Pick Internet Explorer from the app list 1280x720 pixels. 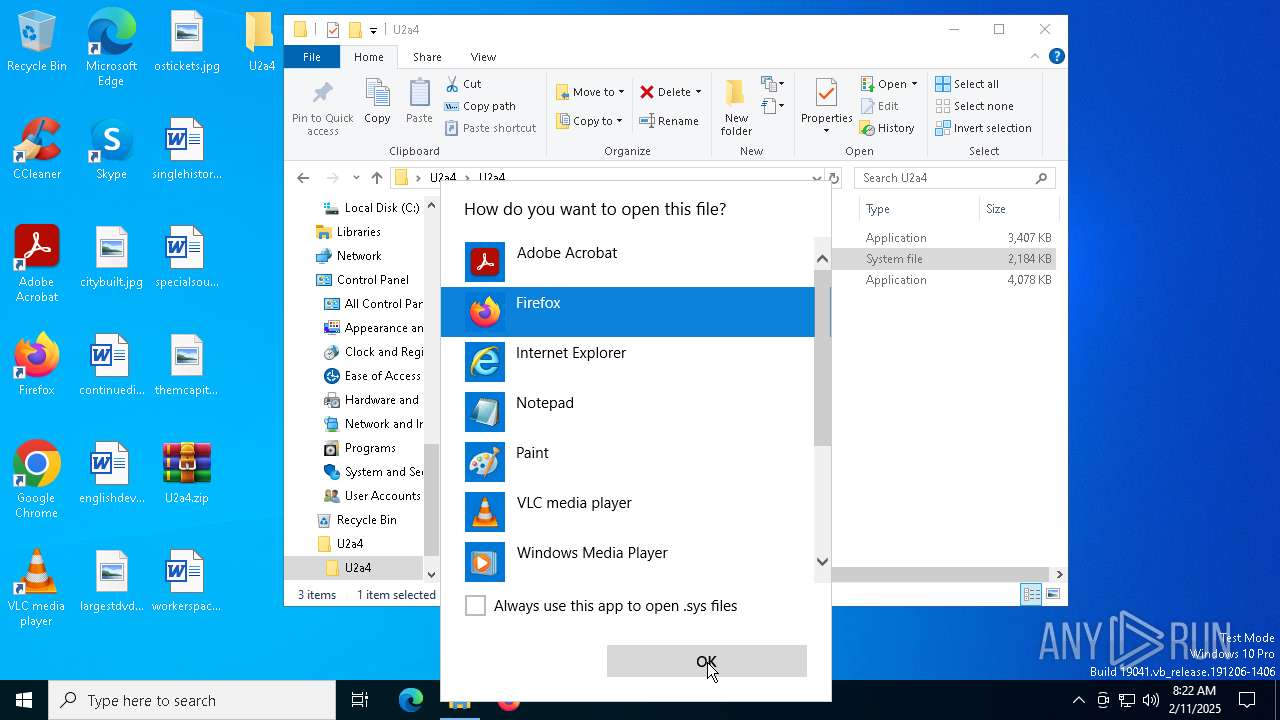[628, 362]
